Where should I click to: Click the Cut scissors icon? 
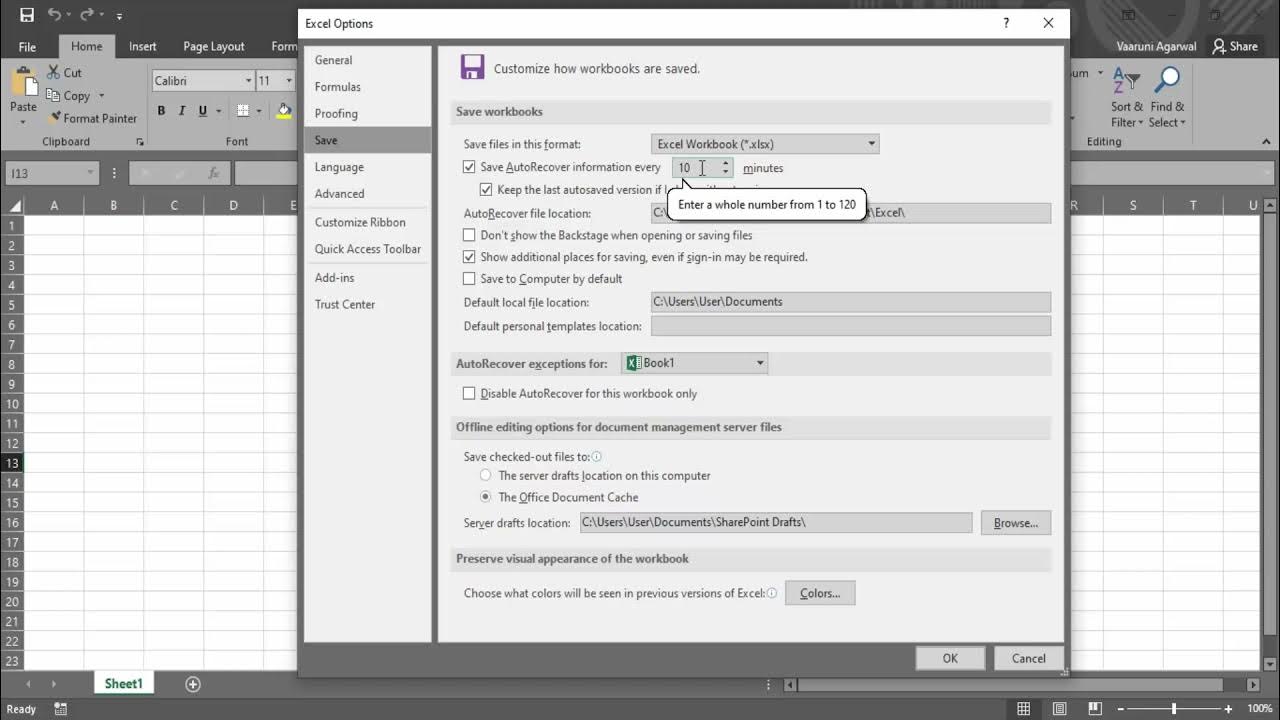(53, 72)
